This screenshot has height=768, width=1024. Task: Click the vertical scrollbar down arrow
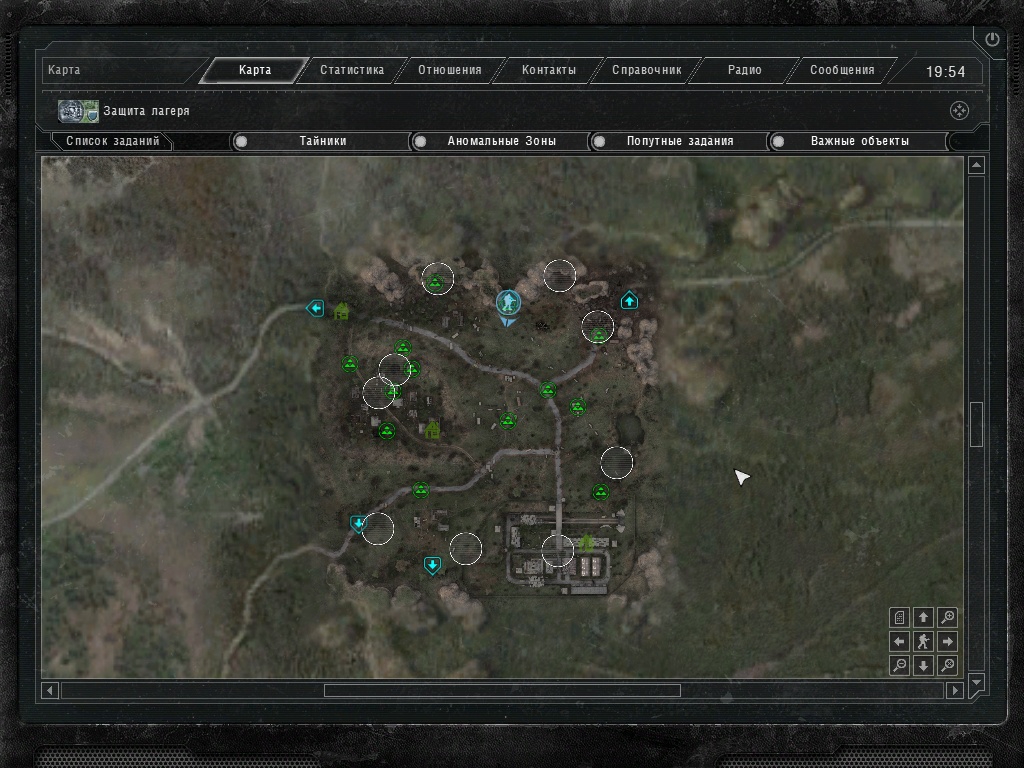click(976, 682)
